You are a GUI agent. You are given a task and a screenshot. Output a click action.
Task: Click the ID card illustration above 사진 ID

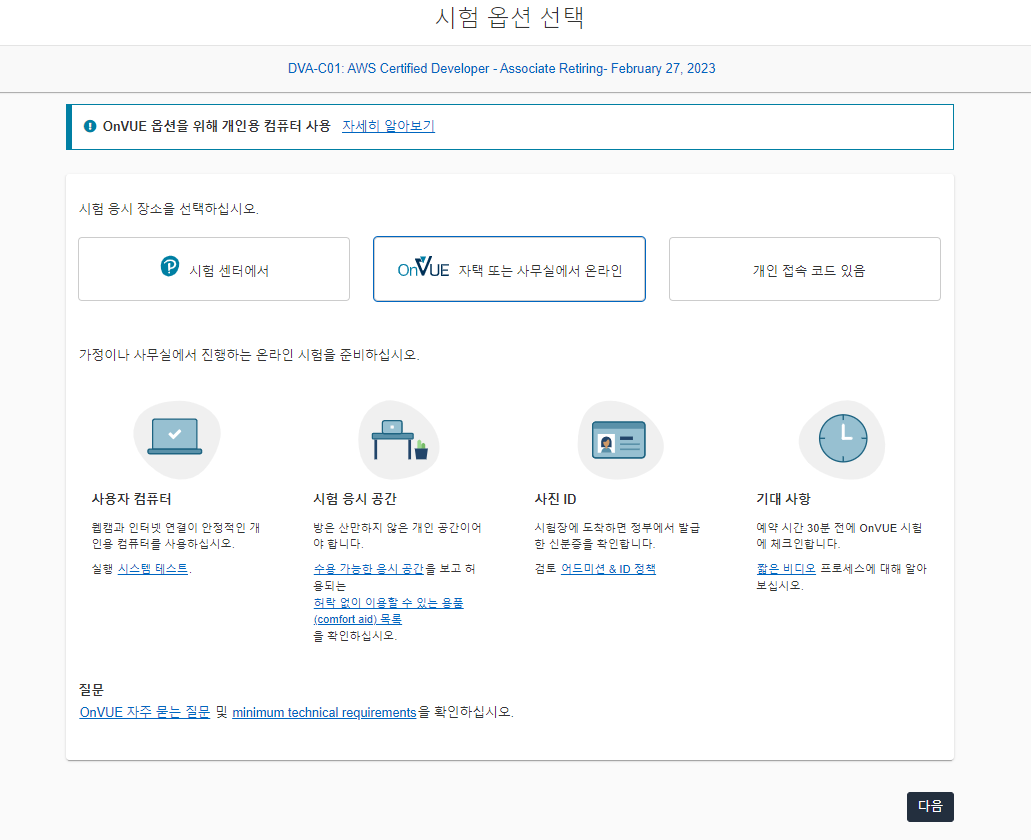[x=619, y=440]
